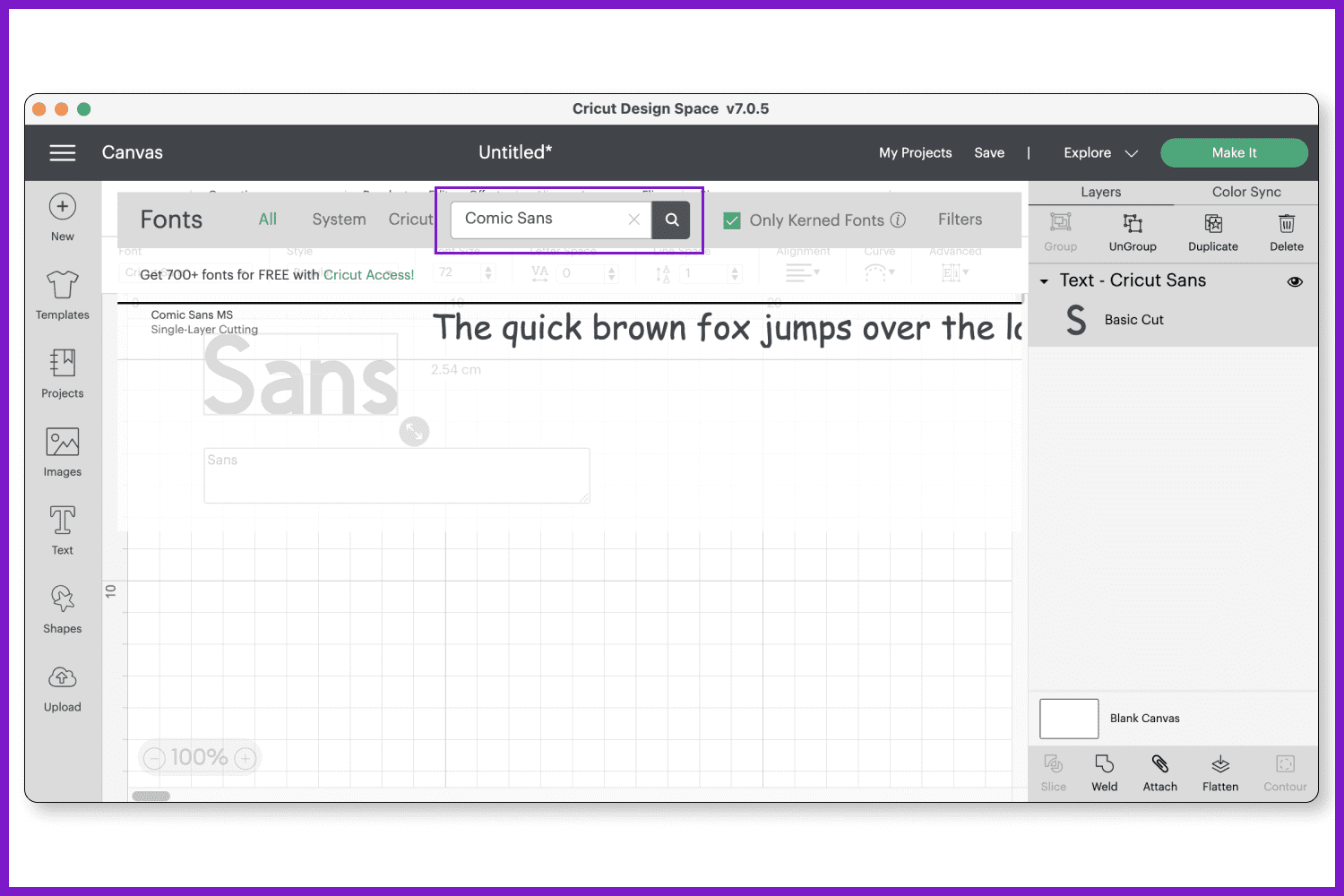Switch to the All fonts tab

click(267, 220)
